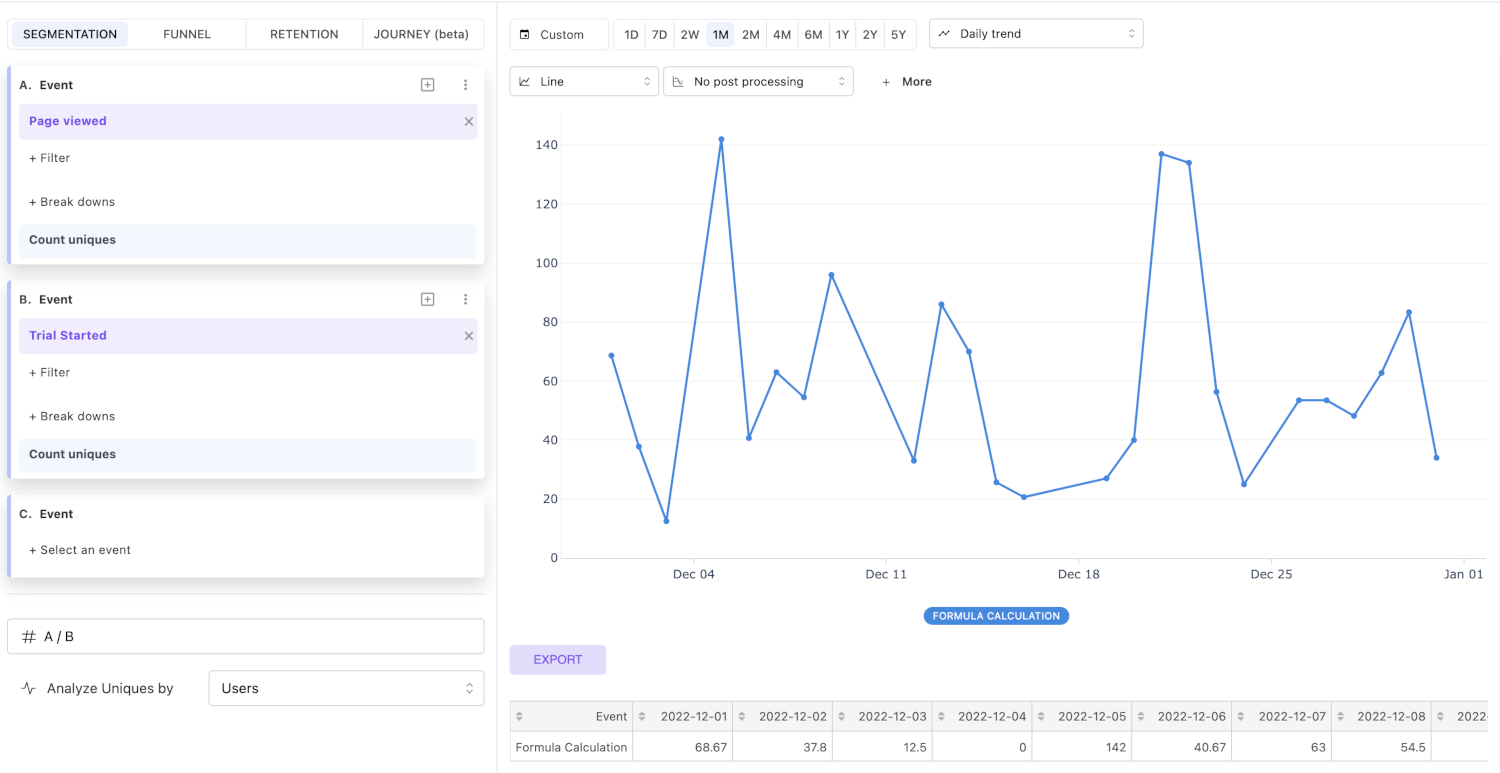Add break downs to Event B
1500x773 pixels.
click(72, 416)
